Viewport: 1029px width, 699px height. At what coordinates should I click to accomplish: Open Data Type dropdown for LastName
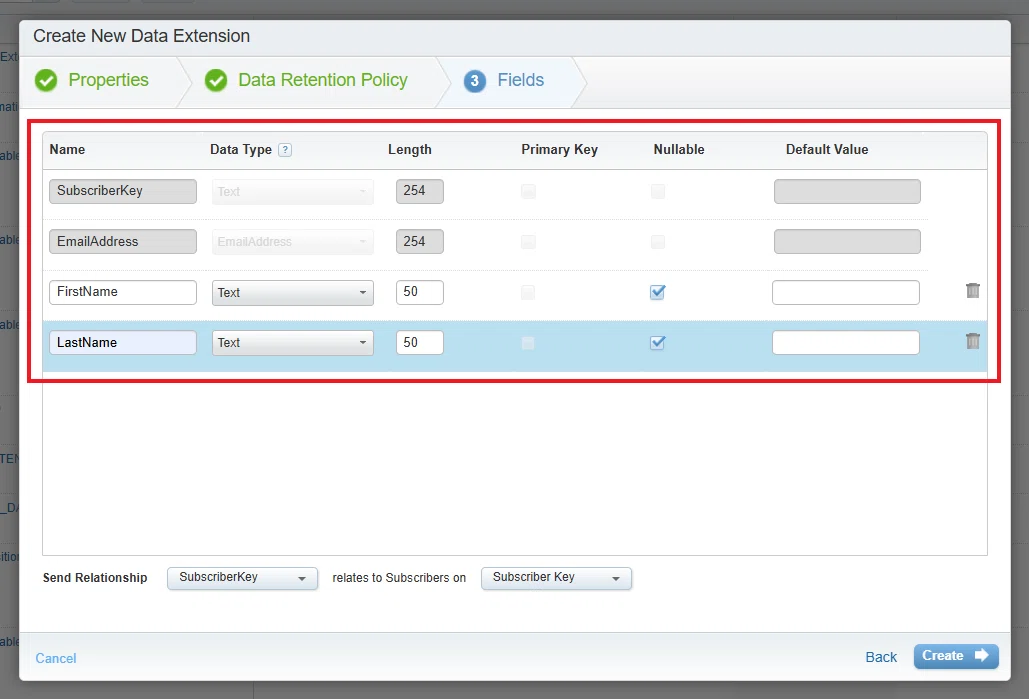point(293,343)
